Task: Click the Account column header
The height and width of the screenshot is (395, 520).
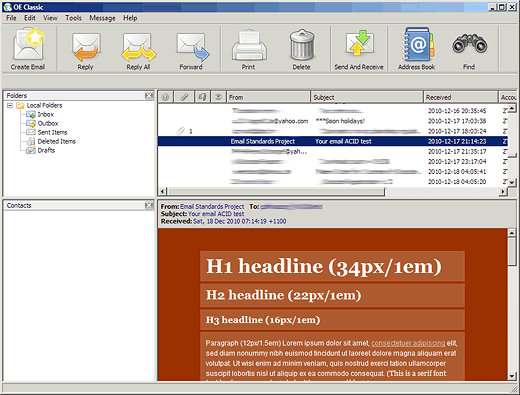Action: [508, 97]
